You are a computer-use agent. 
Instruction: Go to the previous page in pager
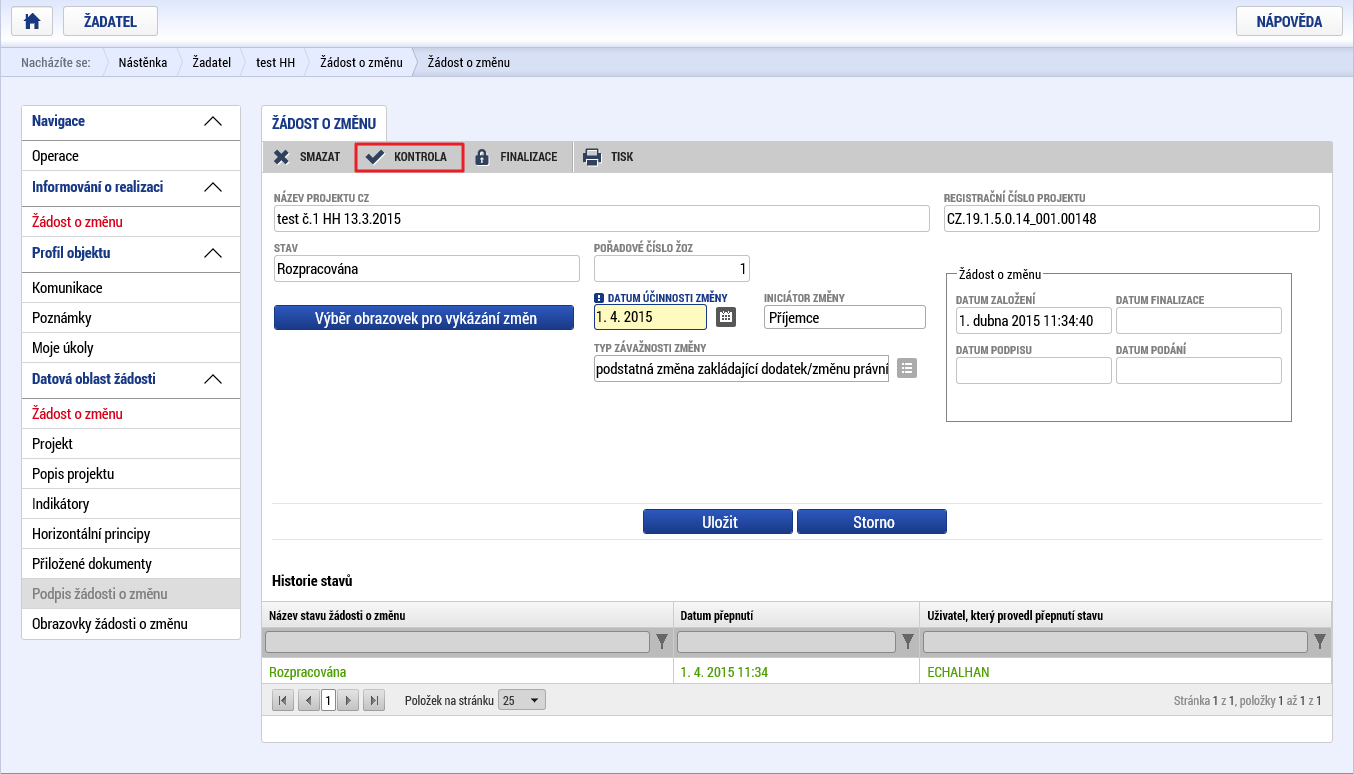(x=309, y=700)
